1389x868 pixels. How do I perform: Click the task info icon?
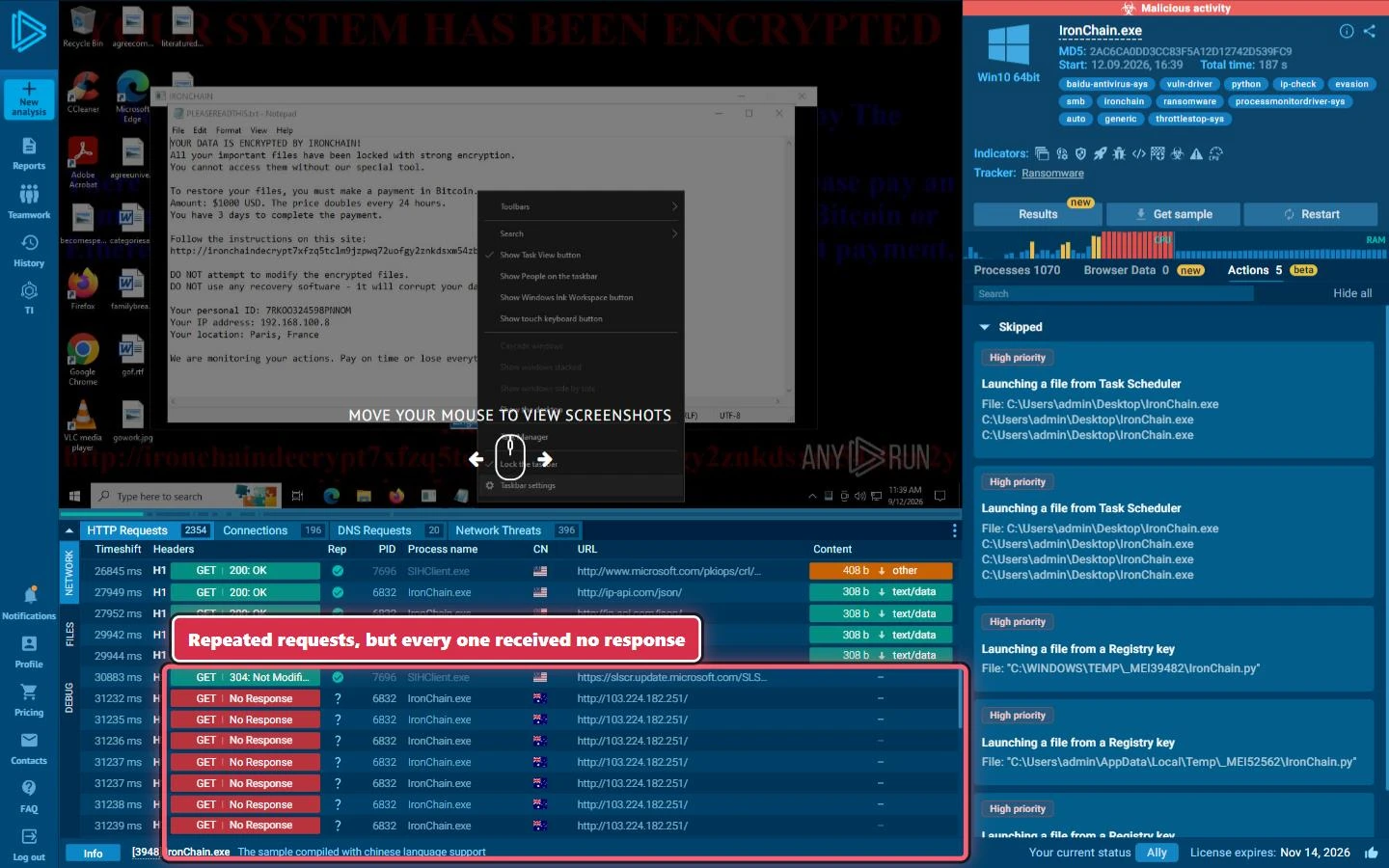click(x=1347, y=31)
